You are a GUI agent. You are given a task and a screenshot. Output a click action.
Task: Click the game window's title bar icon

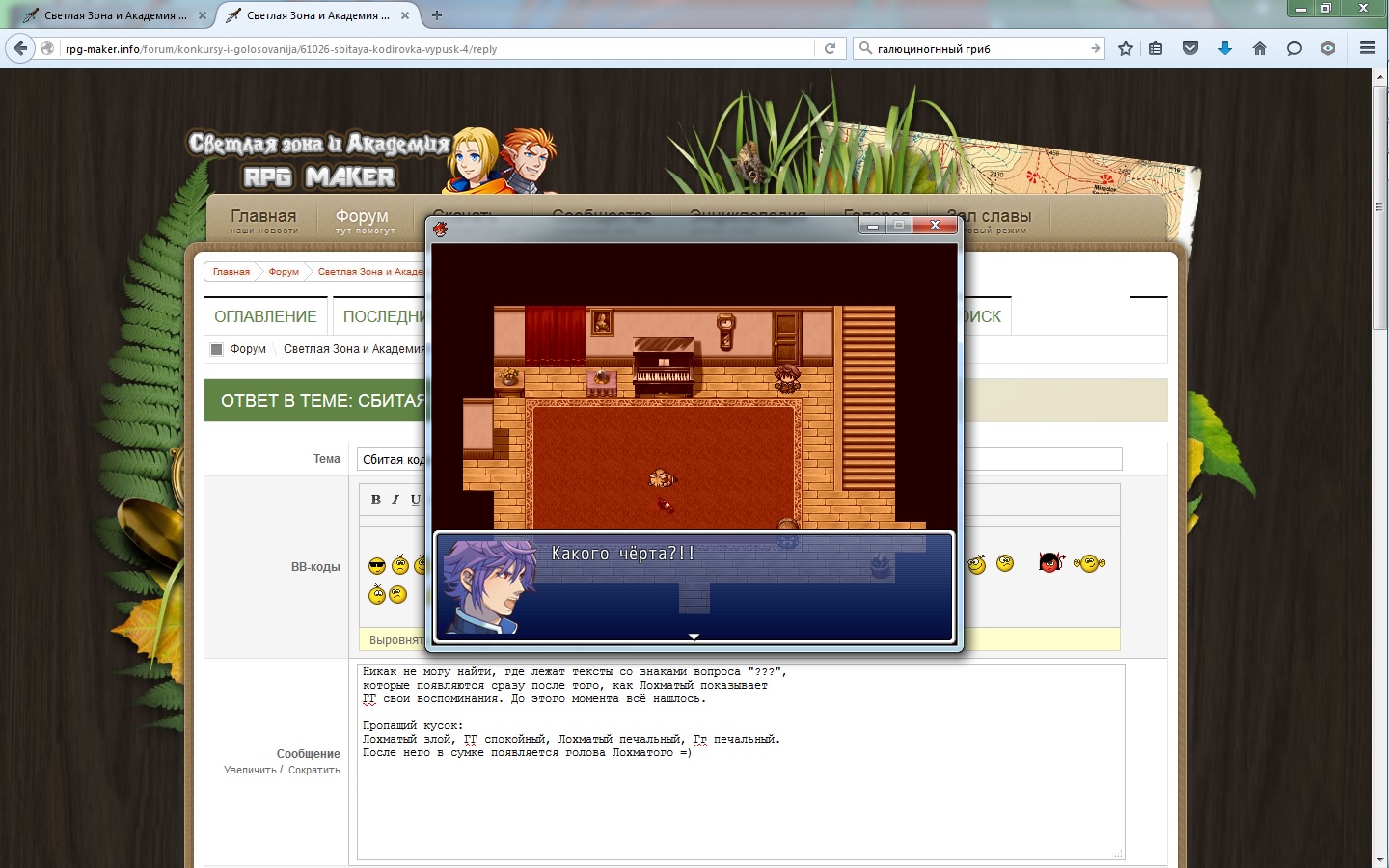441,229
